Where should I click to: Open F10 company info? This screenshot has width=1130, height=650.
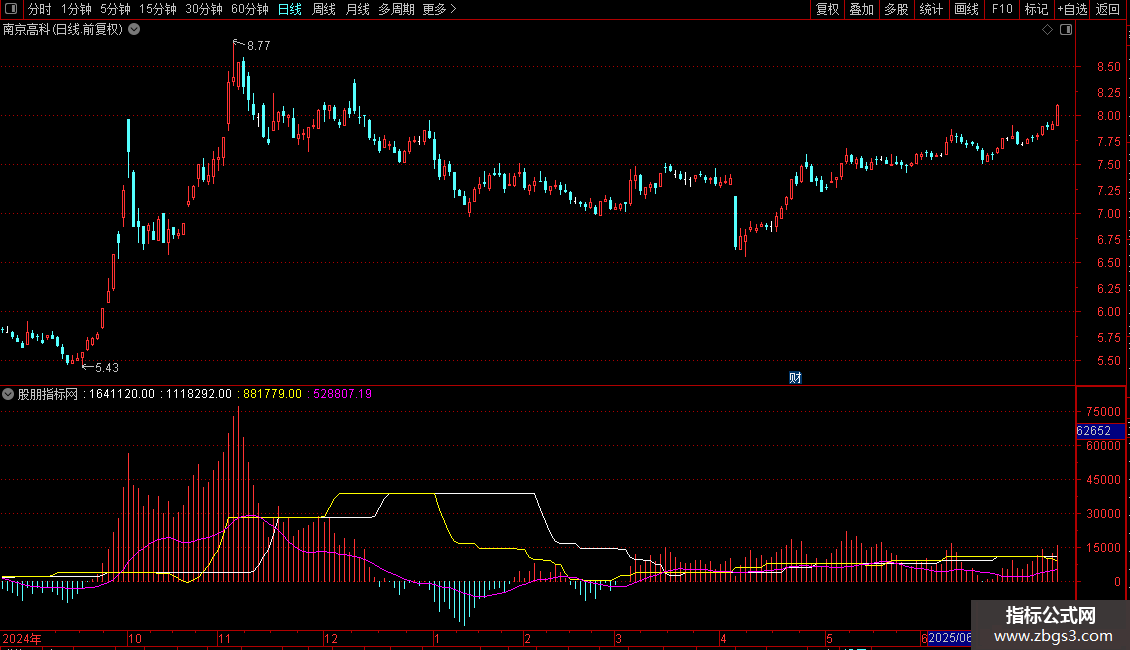(x=1002, y=9)
